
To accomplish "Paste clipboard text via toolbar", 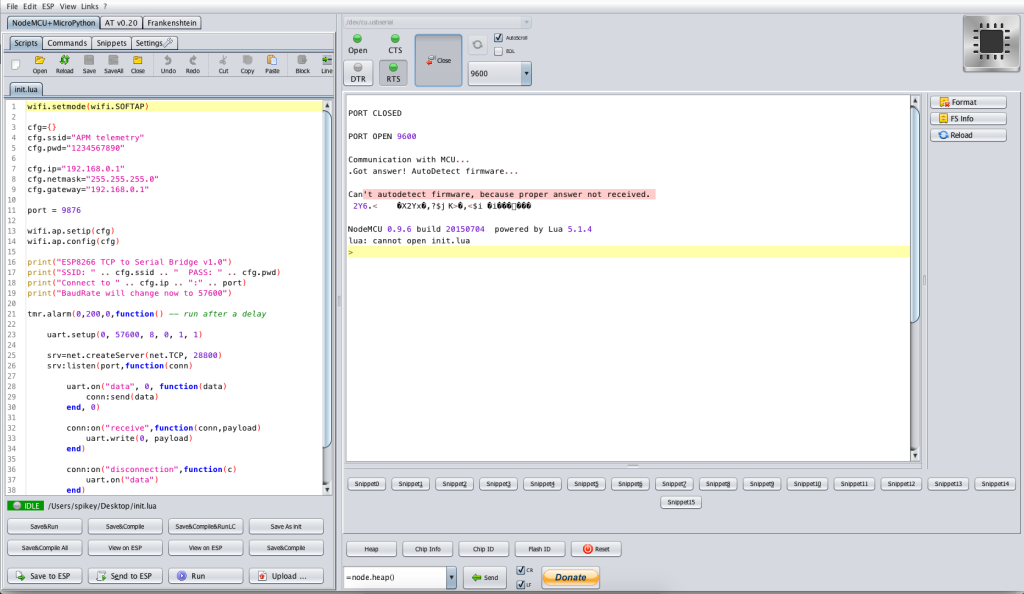I will [x=272, y=64].
